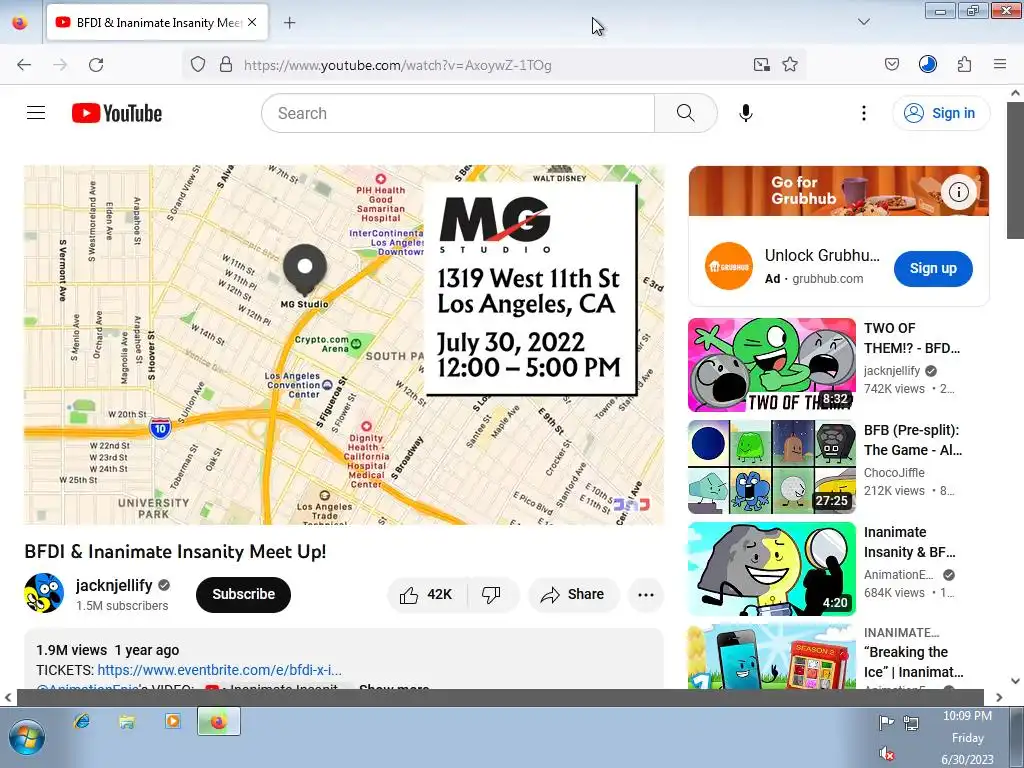Image resolution: width=1024 pixels, height=768 pixels.
Task: Like the video (42K)
Action: pos(428,594)
